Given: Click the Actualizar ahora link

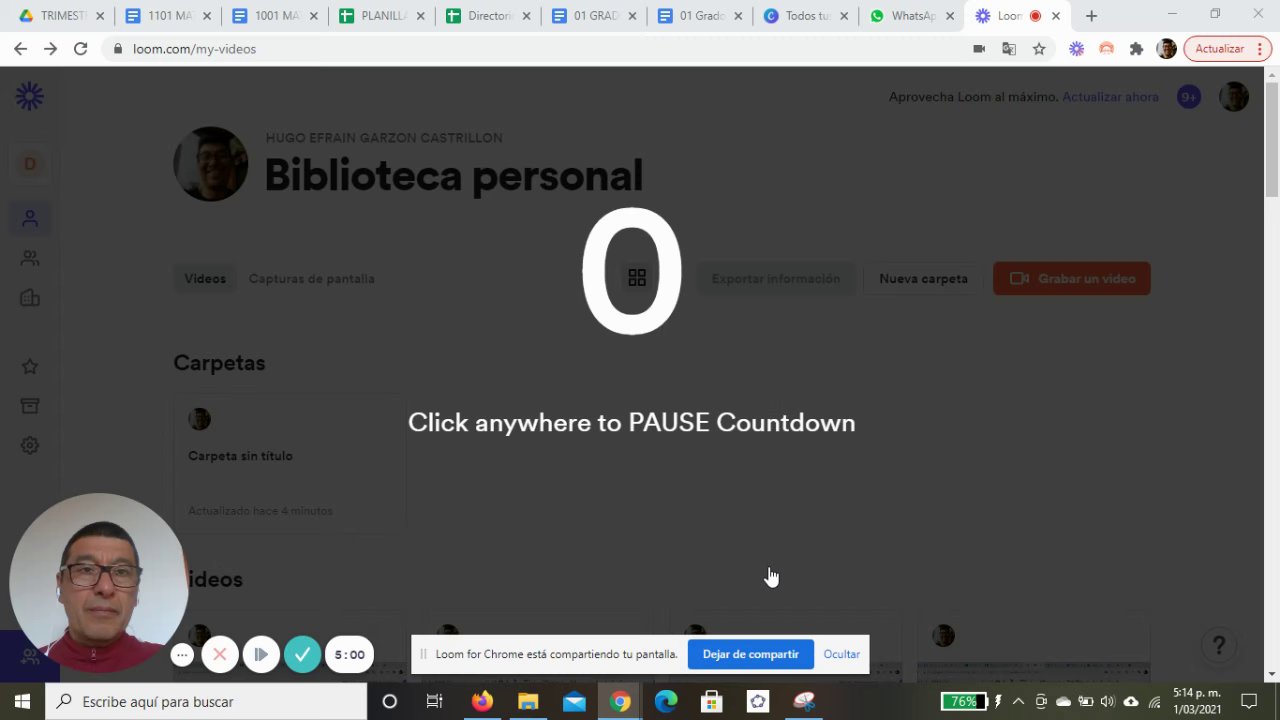Looking at the screenshot, I should pos(1110,97).
